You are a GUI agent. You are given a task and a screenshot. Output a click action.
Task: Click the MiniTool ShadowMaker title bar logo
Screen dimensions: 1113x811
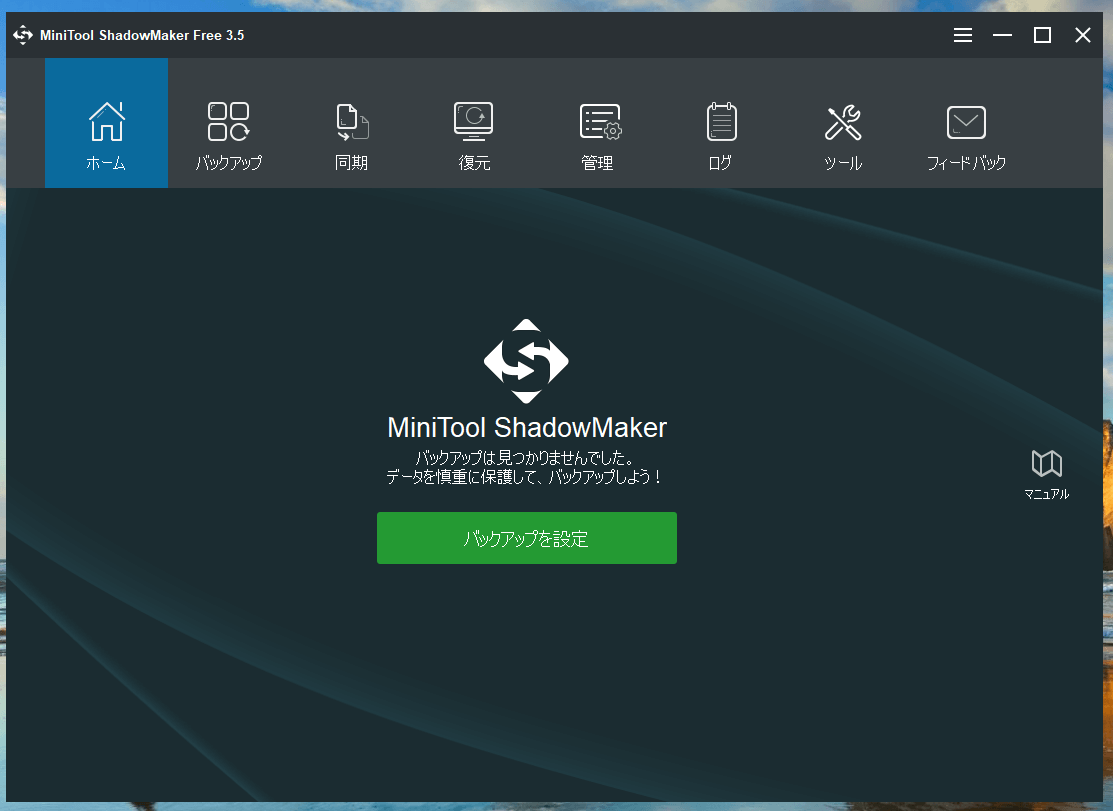(x=23, y=35)
